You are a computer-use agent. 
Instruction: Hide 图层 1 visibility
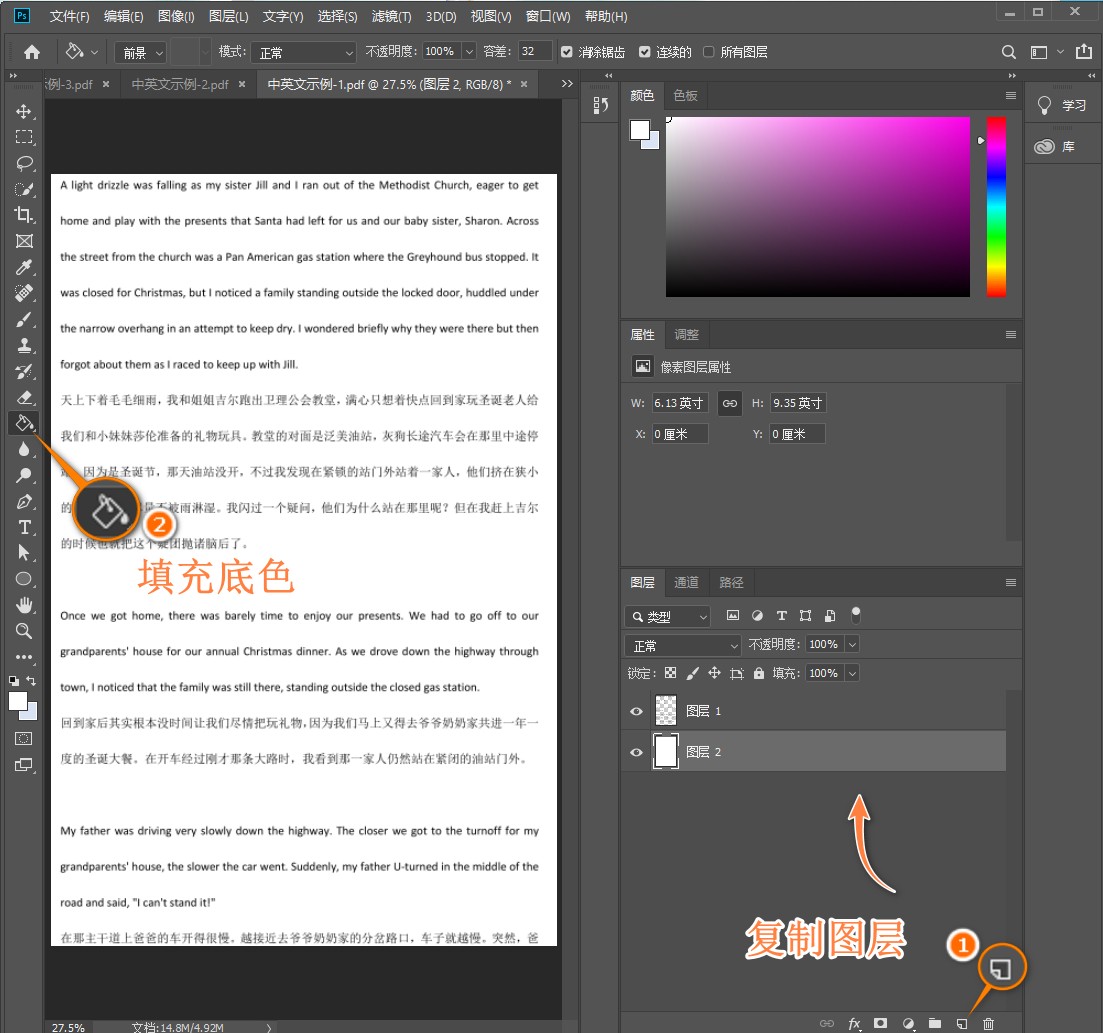coord(636,711)
